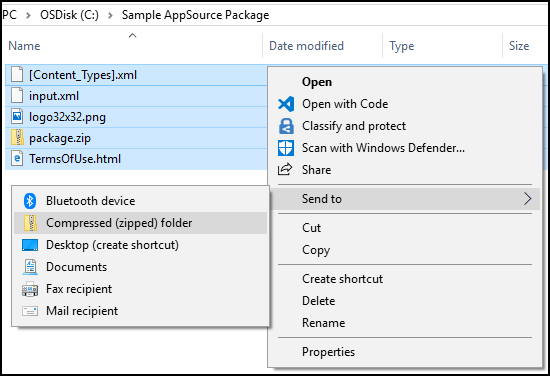Click the sort arrow above the Name column
The image size is (550, 376).
[x=132, y=35]
